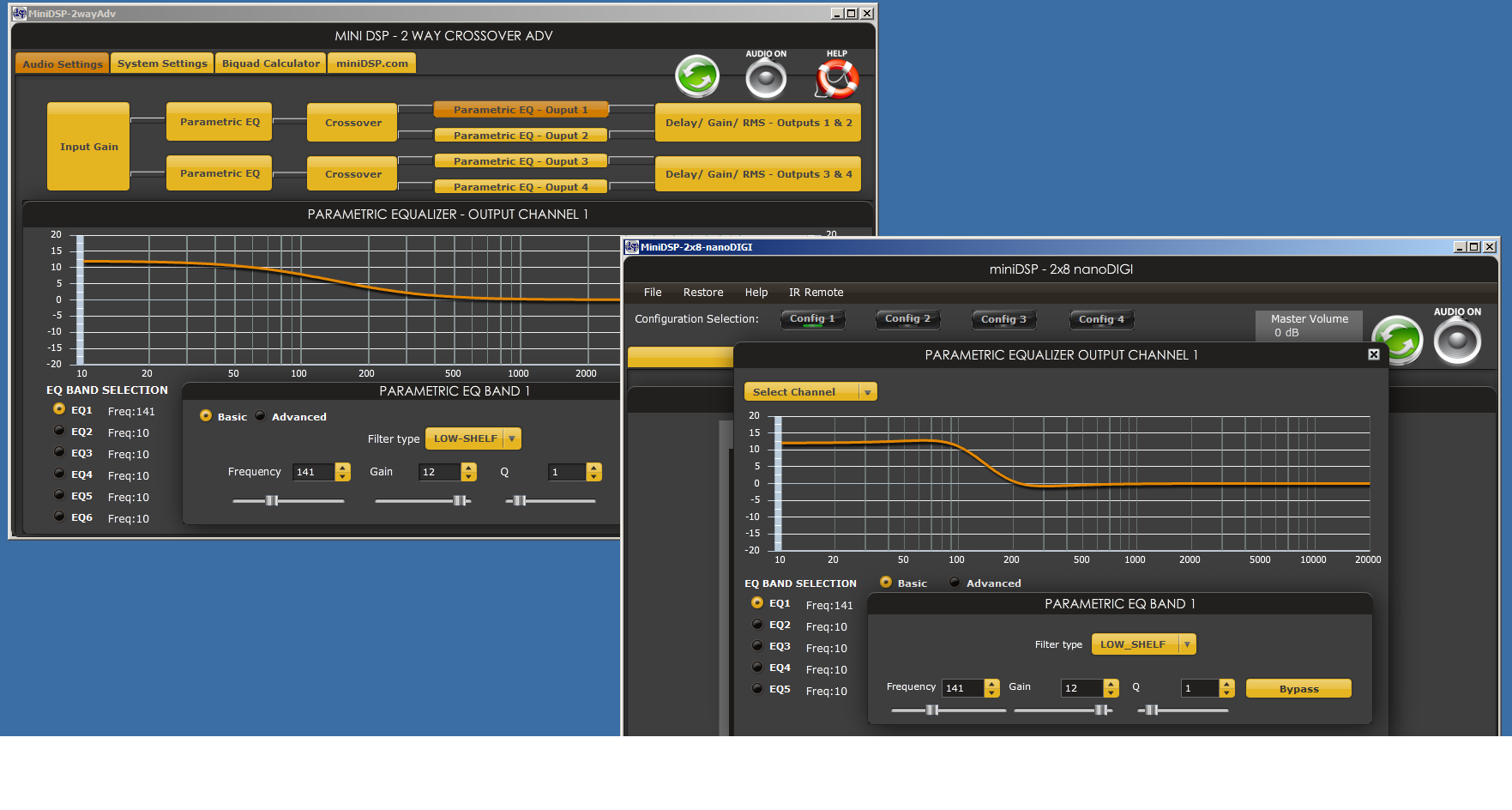Step the Gain value in 2-way window
Image resolution: width=1512 pixels, height=810 pixels.
click(x=468, y=472)
